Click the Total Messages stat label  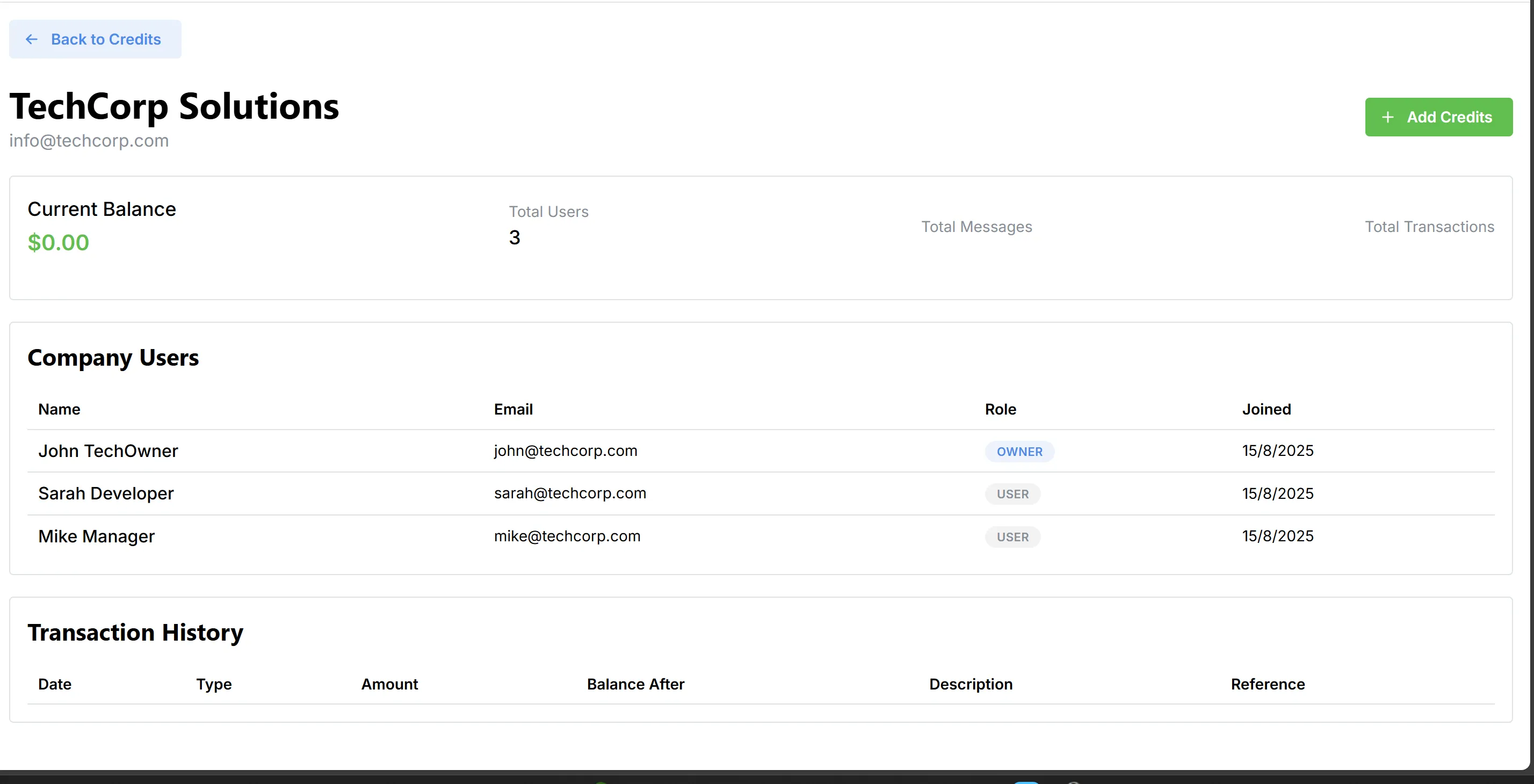(976, 227)
